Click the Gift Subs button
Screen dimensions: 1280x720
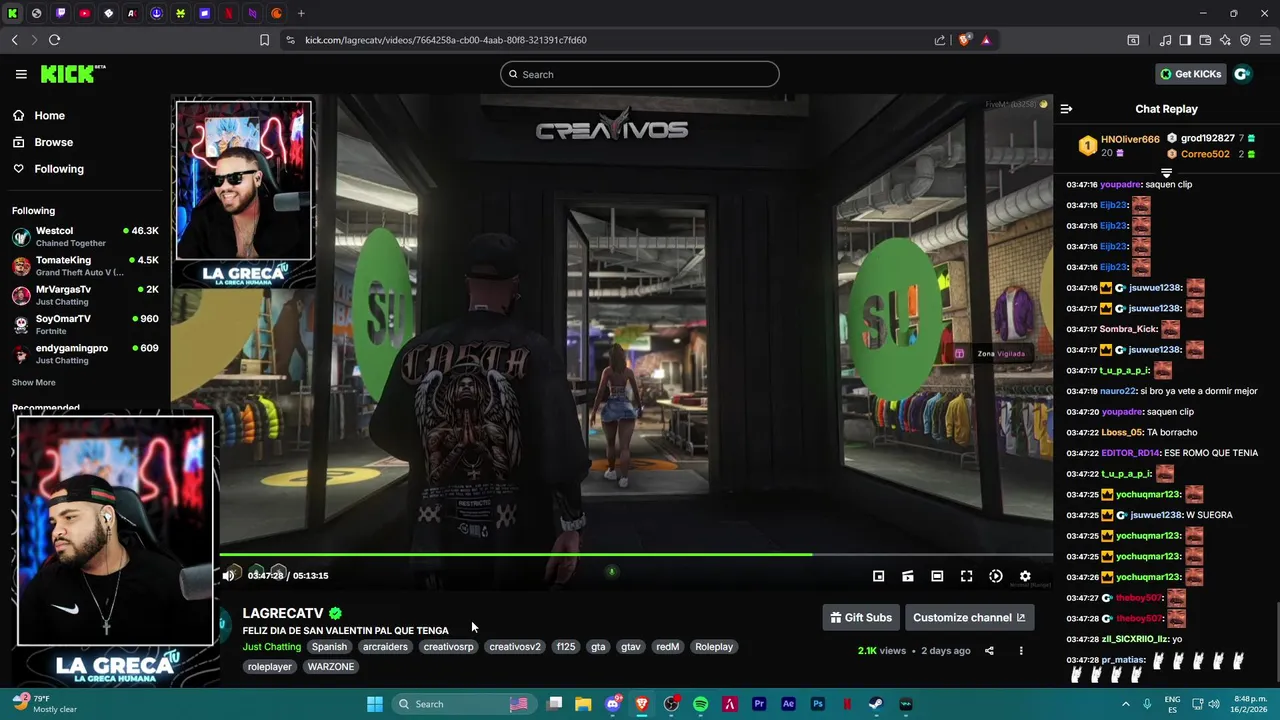861,617
